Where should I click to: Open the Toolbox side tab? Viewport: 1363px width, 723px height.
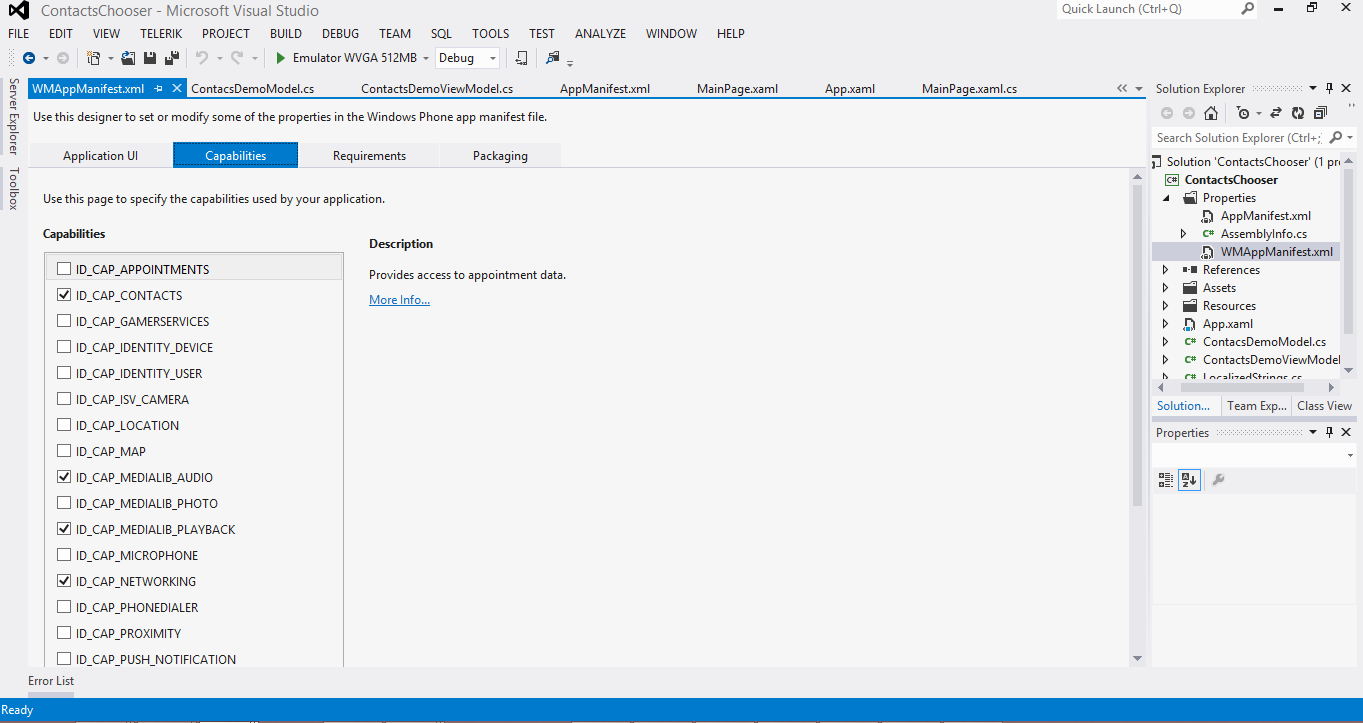(13, 188)
